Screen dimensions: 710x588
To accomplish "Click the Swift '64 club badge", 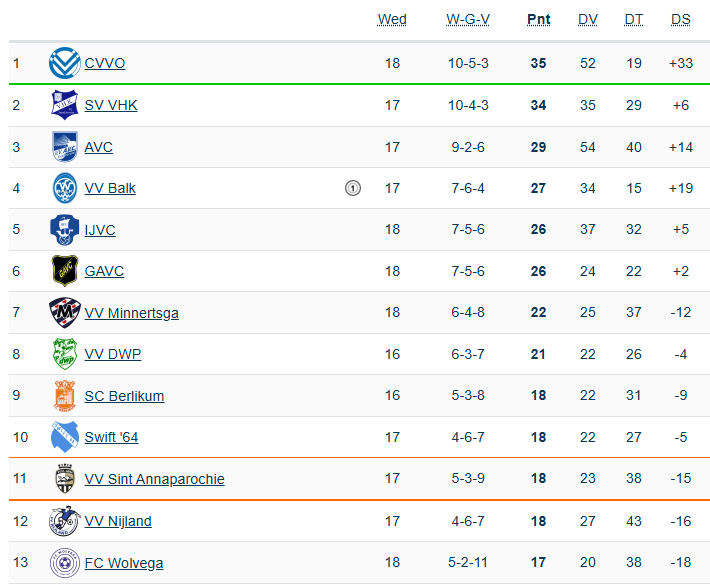I will pyautogui.click(x=65, y=437).
